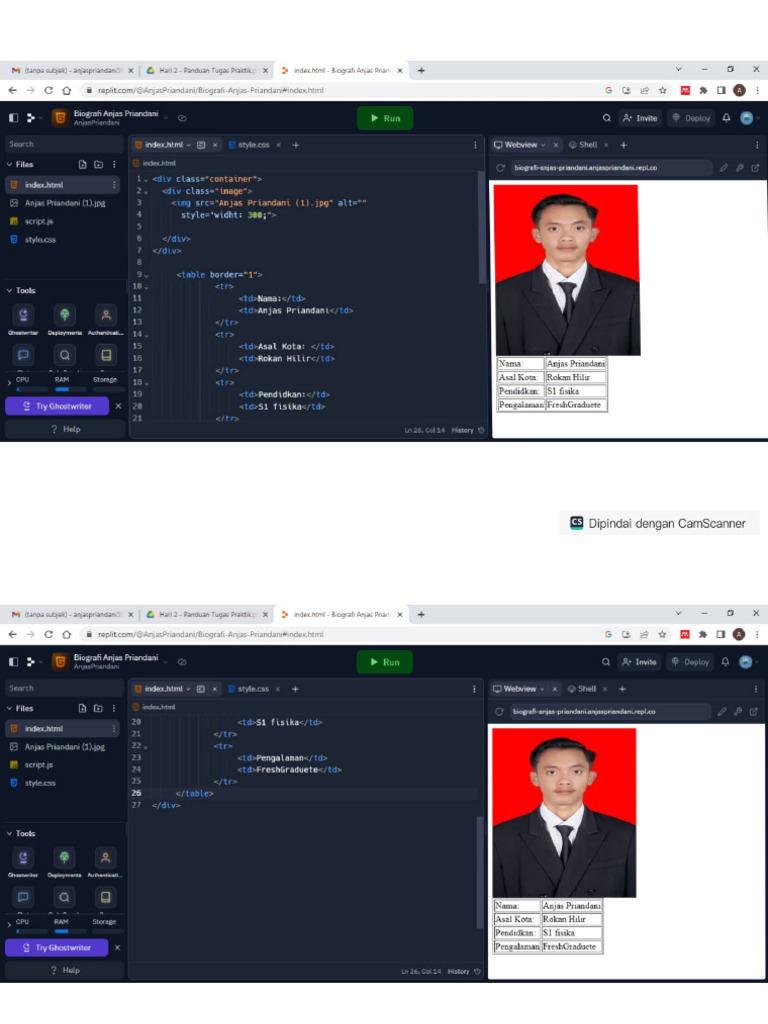
Task: Select the Gmail tanpa subjek browser tab, lower Chrome
Action: click(71, 615)
